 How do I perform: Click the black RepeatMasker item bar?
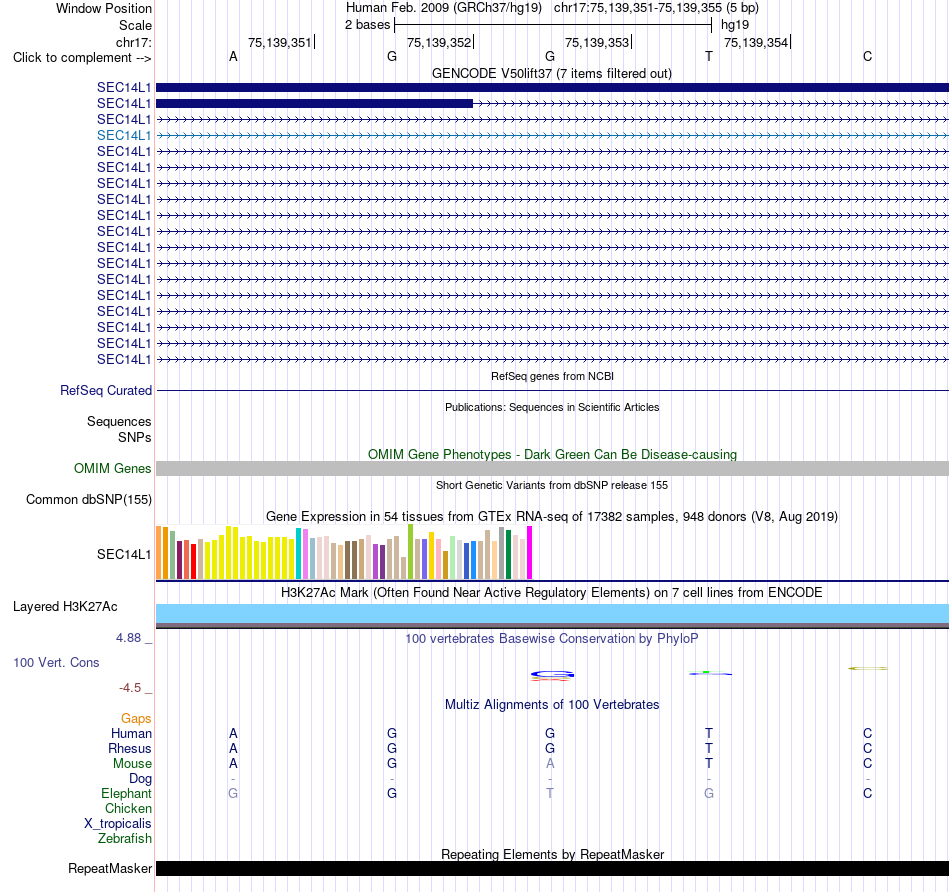[553, 868]
